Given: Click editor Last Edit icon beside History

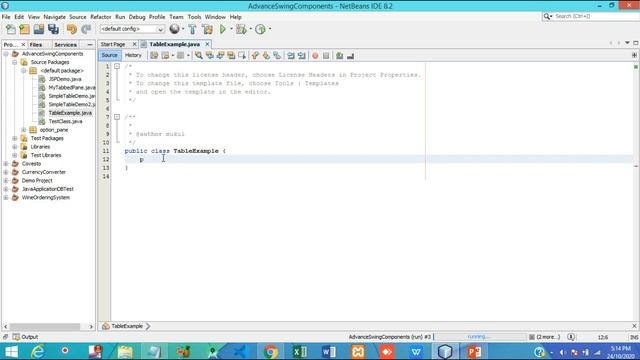Looking at the screenshot, I should 154,56.
